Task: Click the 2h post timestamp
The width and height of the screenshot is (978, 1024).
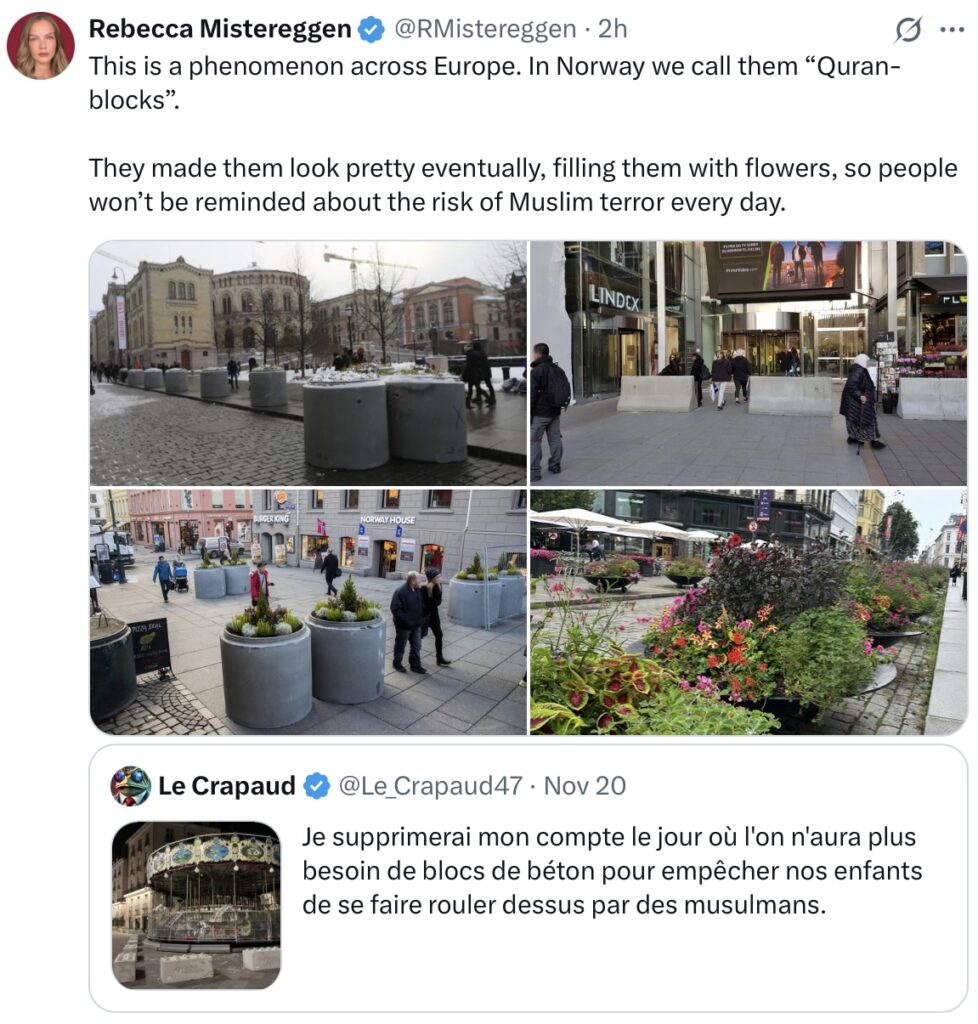Action: [612, 30]
